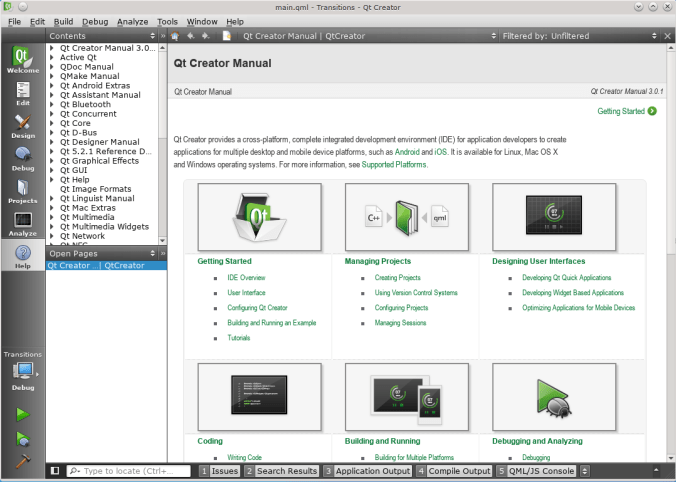
Task: Start debugging with the run-debug icon
Action: (23, 438)
